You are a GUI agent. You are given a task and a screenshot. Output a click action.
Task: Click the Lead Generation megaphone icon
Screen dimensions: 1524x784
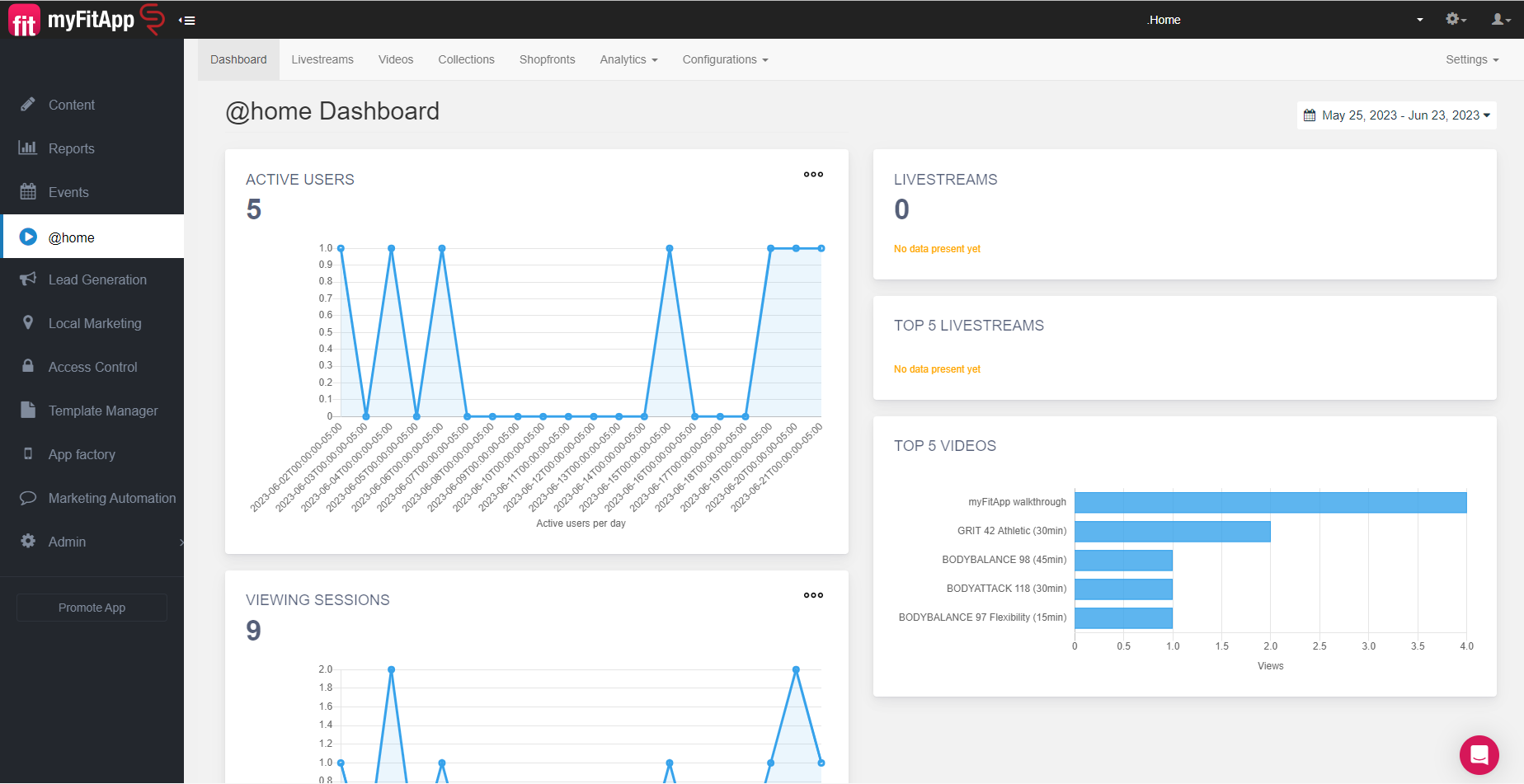coord(28,279)
